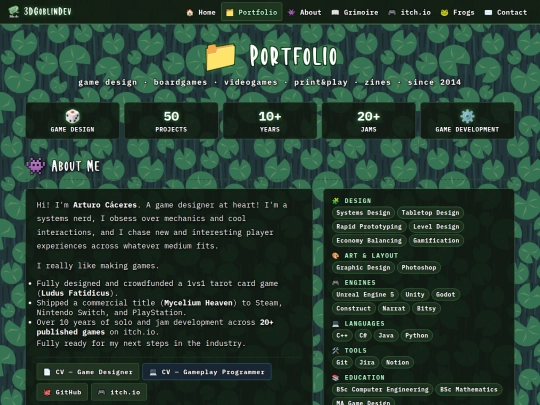Open the Home nav item
540x405 pixels.
201,12
